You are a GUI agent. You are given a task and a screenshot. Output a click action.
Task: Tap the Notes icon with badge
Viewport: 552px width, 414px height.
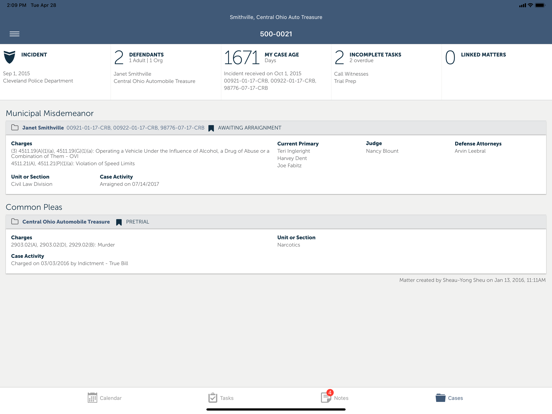pos(326,397)
